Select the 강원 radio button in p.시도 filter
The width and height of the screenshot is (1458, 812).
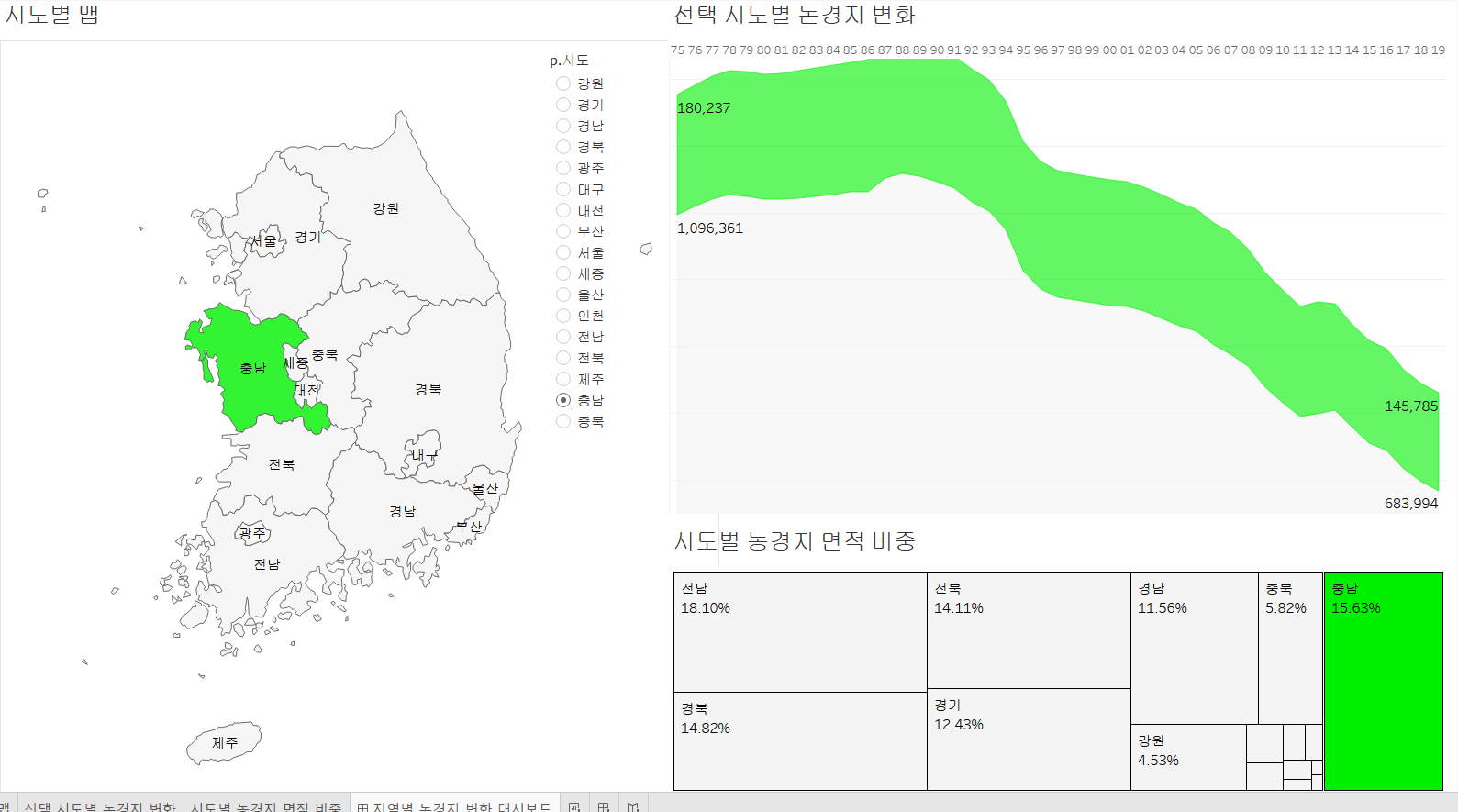563,83
